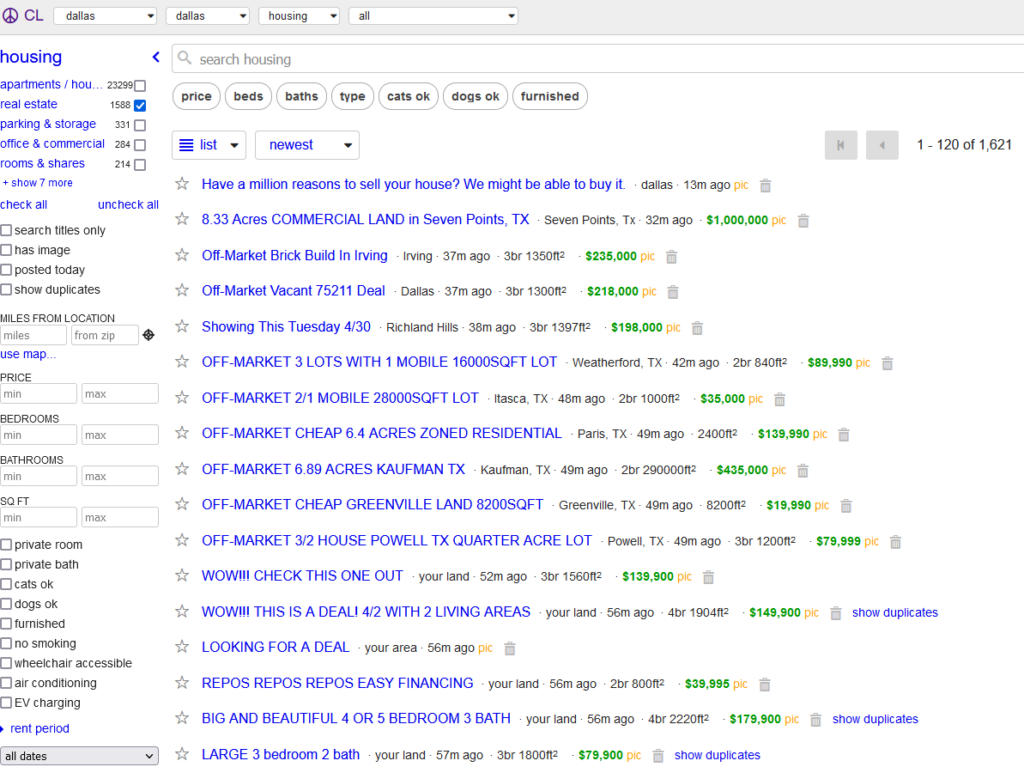This screenshot has height=773, width=1024.
Task: Open the baths filter pill
Action: [x=302, y=97]
